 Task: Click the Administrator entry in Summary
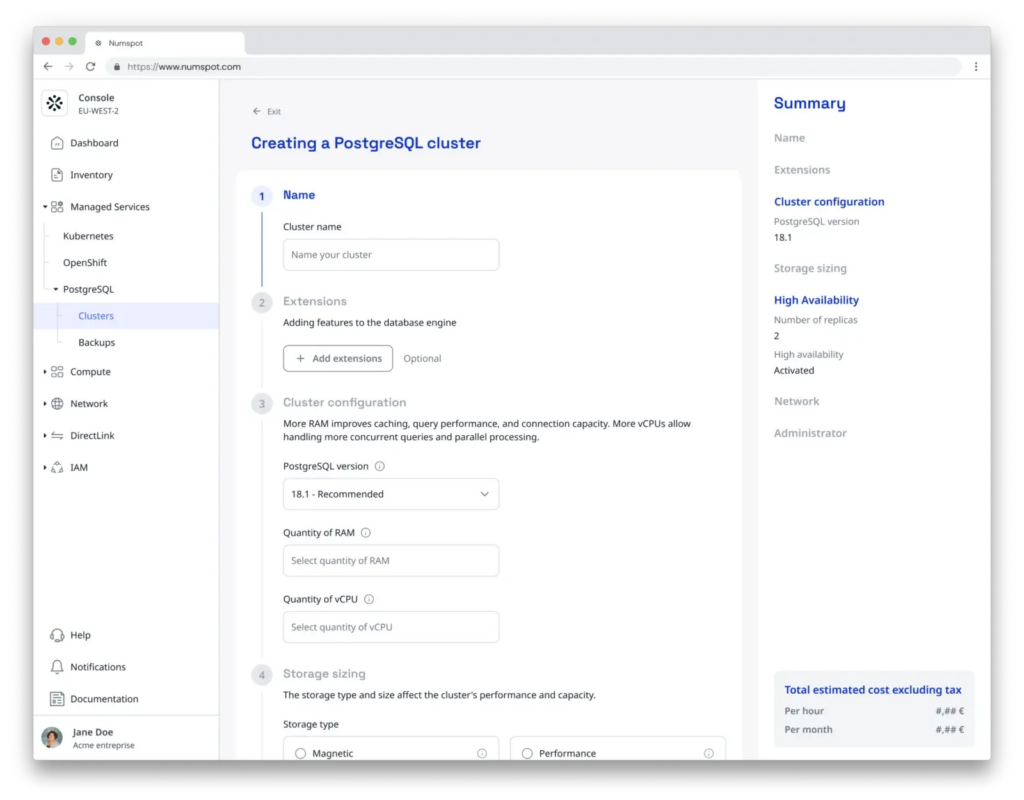(x=810, y=434)
